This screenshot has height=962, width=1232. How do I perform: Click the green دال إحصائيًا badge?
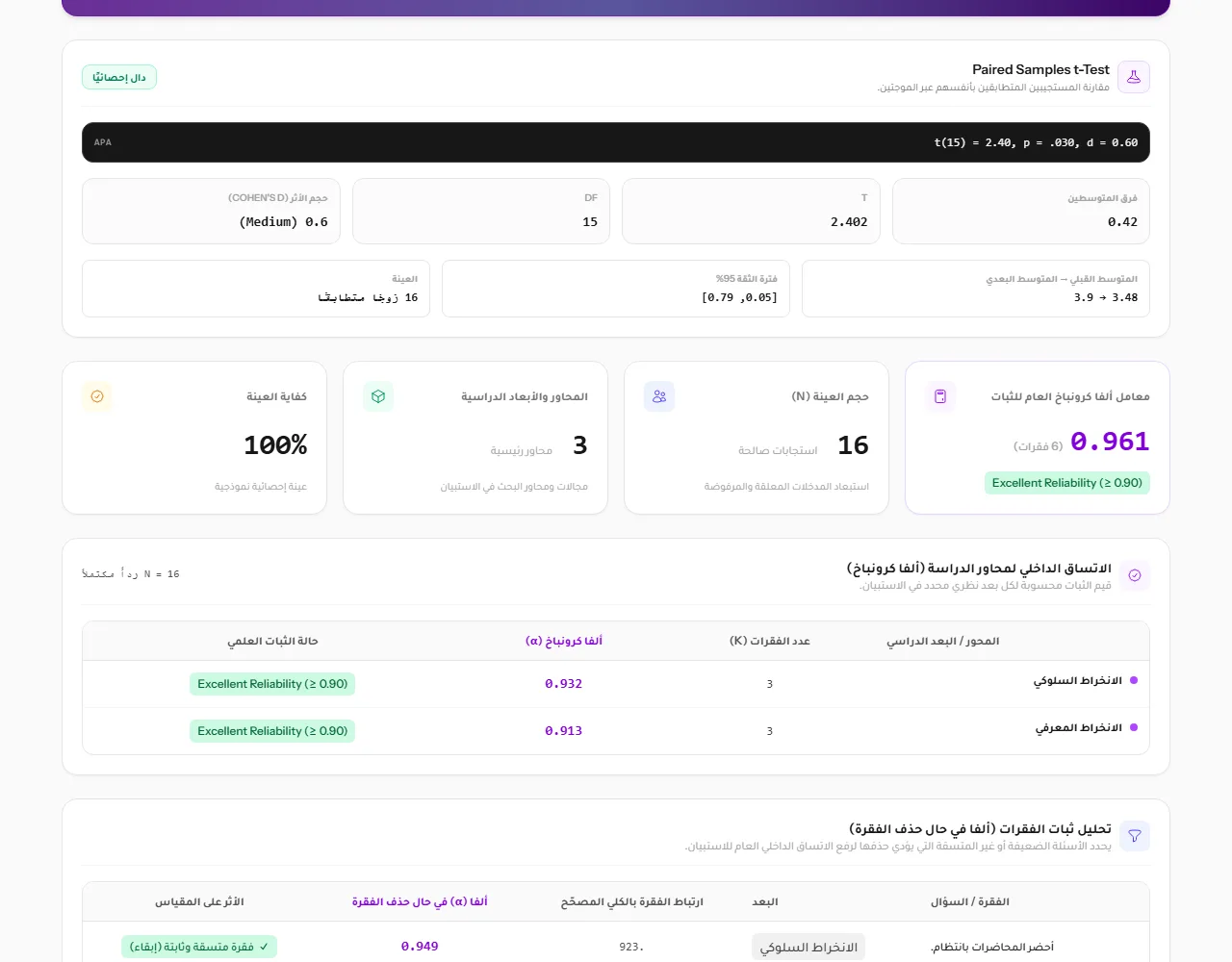click(x=119, y=77)
